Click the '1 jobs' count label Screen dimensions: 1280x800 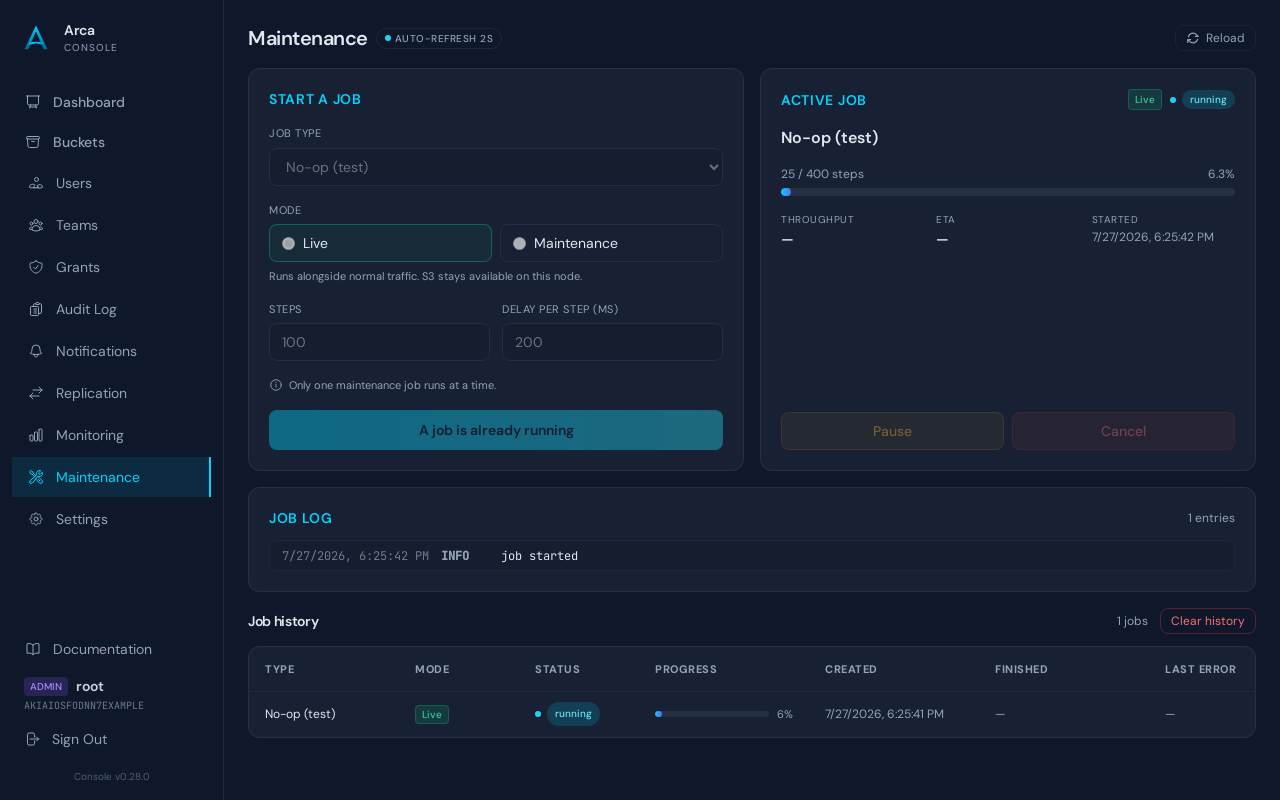[x=1132, y=621]
